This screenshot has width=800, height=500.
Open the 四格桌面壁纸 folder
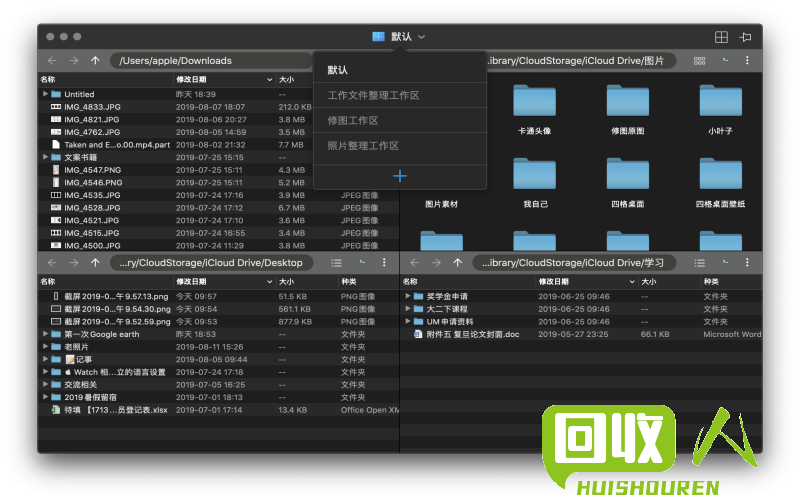pyautogui.click(x=720, y=182)
